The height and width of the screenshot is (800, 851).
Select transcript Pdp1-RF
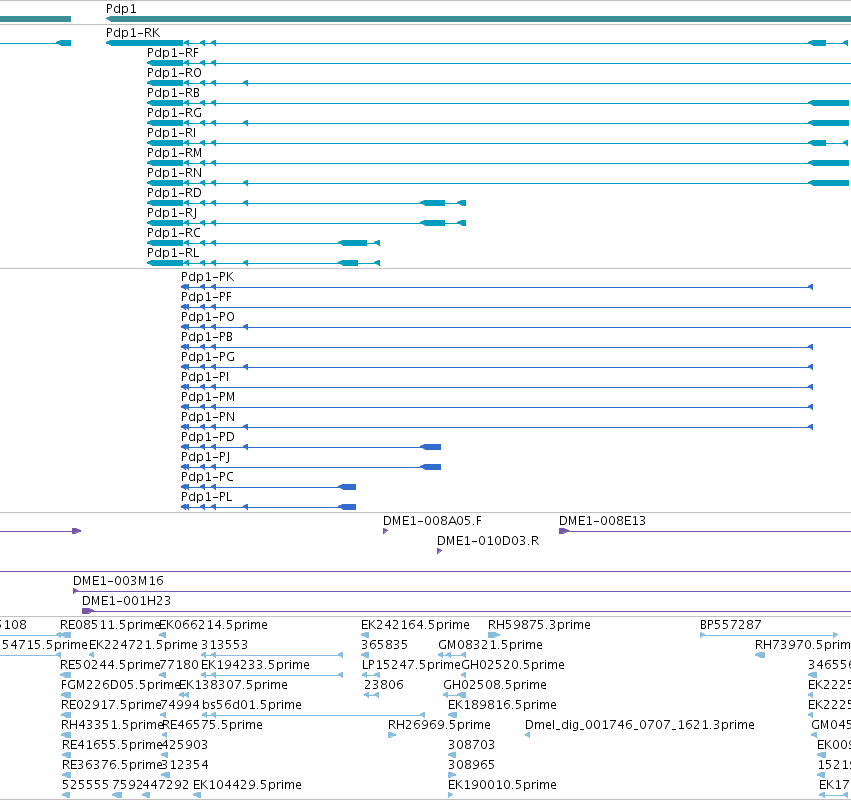(173, 53)
